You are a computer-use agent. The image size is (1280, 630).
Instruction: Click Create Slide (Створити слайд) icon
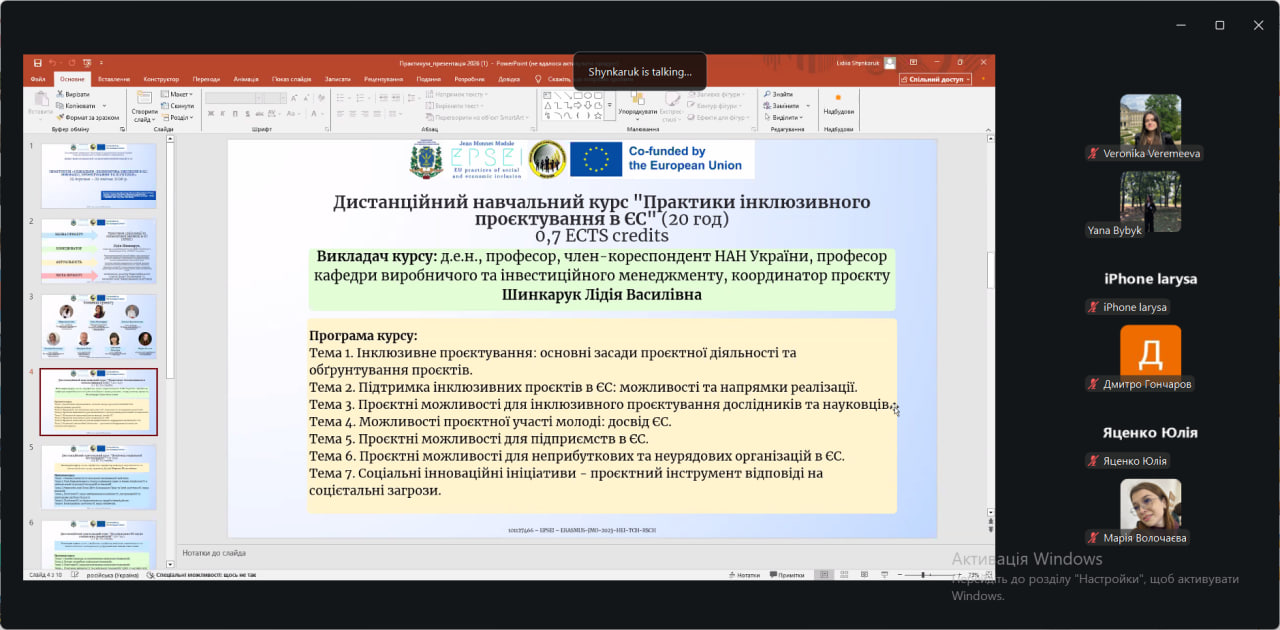(144, 100)
